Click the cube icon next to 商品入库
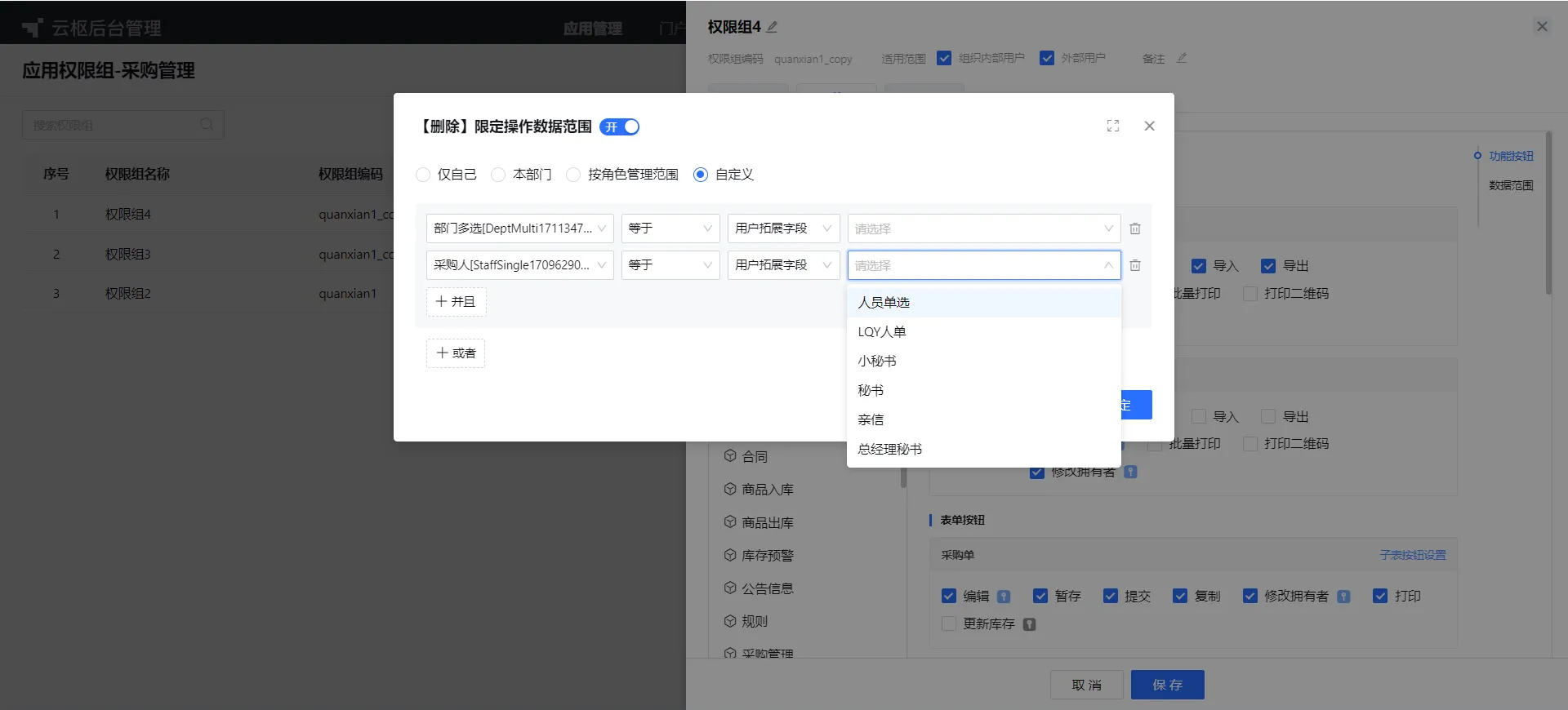 (730, 489)
